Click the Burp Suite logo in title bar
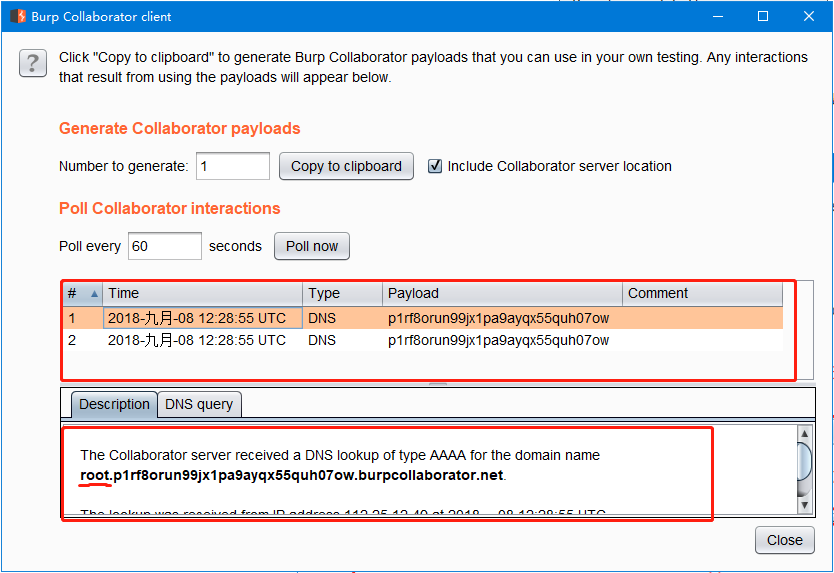 [18, 16]
